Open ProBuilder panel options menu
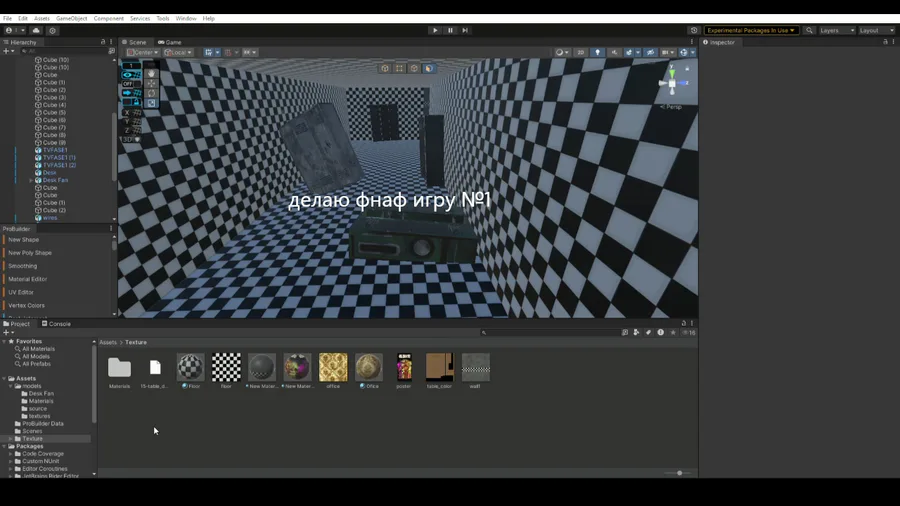This screenshot has width=900, height=506. click(111, 228)
